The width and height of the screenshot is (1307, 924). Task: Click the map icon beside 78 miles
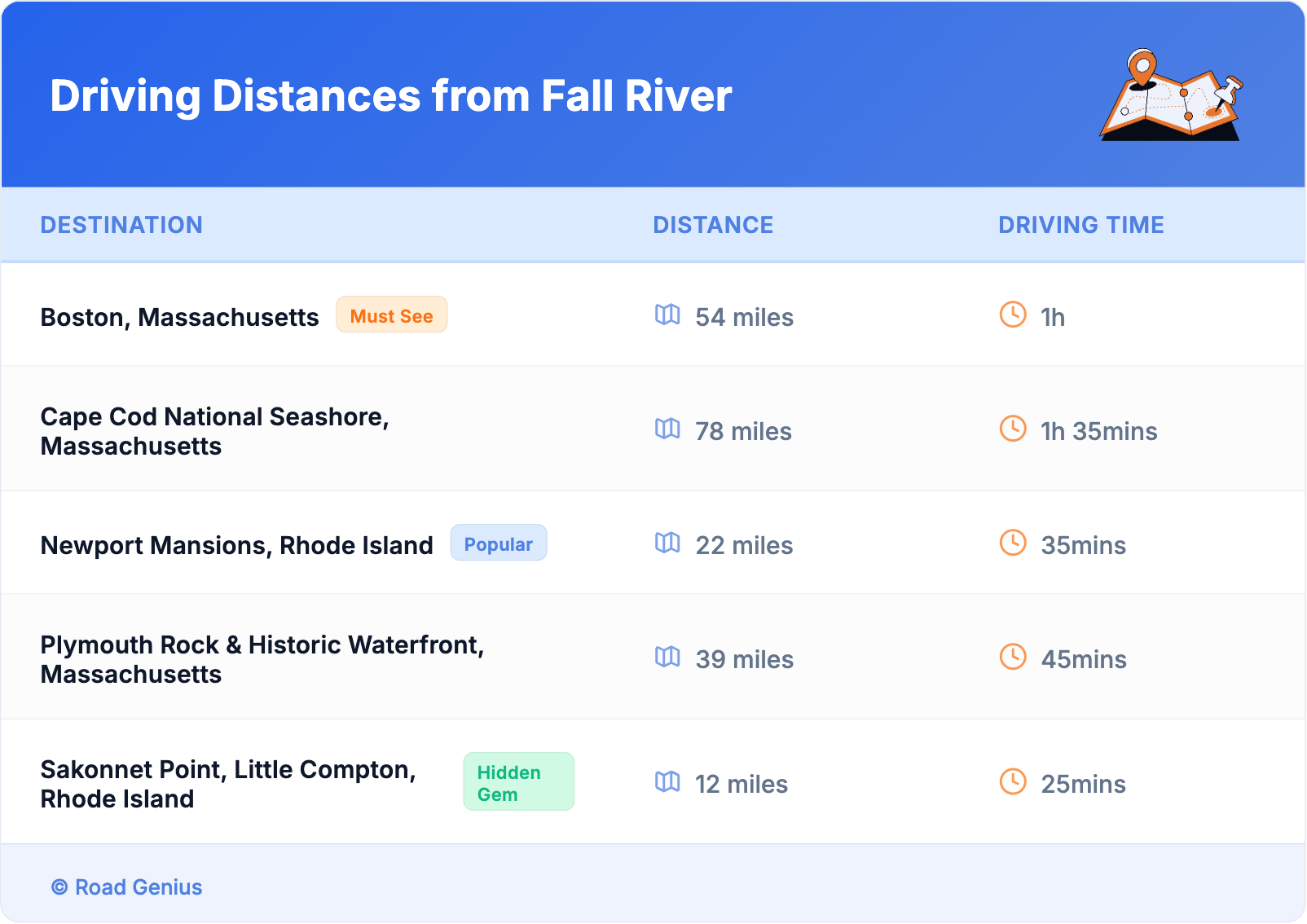coord(667,429)
